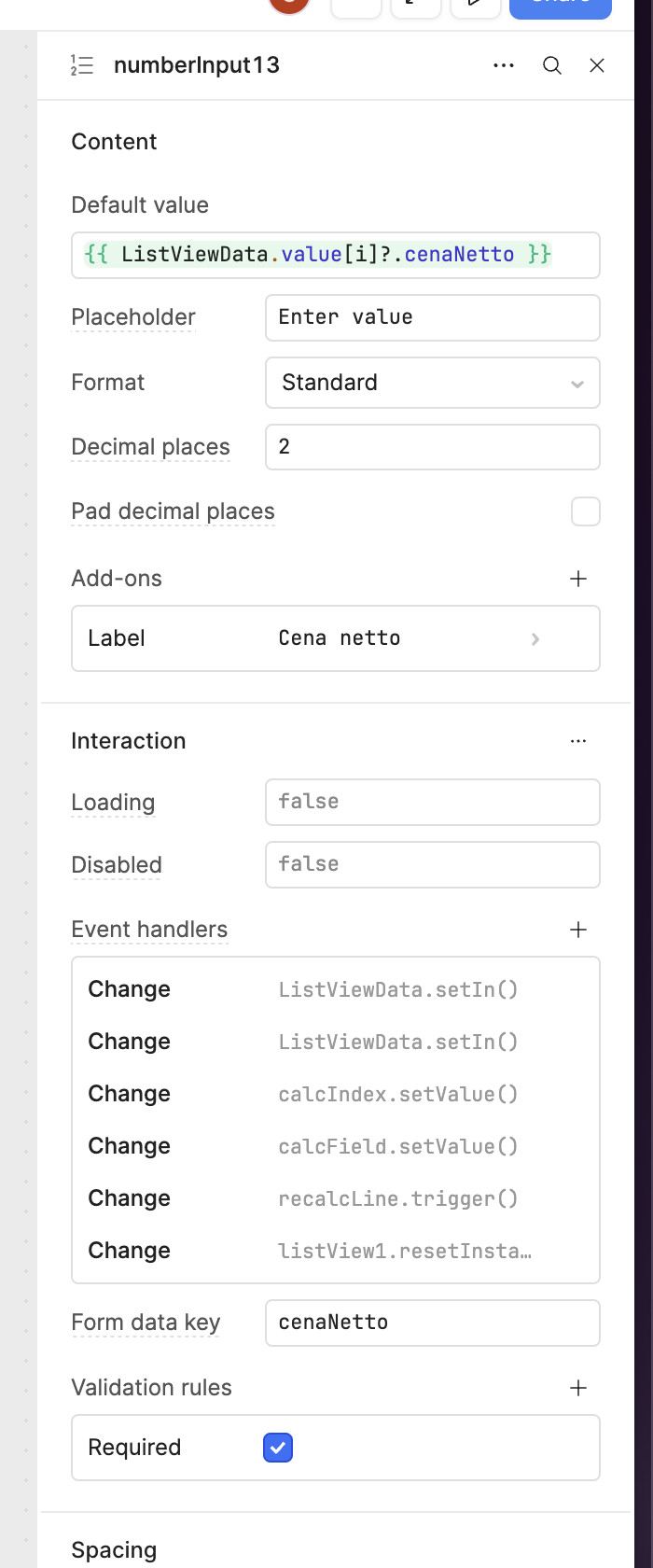Screen dimensions: 653x1568
Task: Open the calcIndex.setValue() Change handler
Action: (336, 1094)
